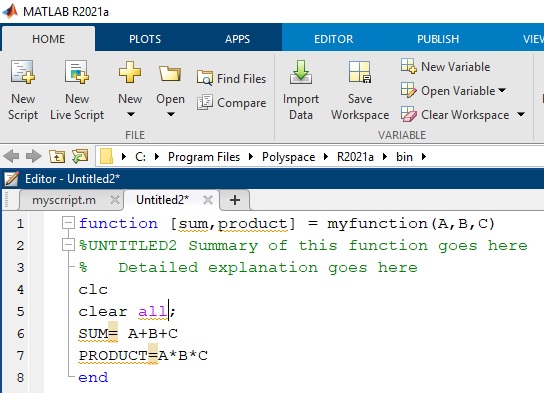Image resolution: width=544 pixels, height=393 pixels.
Task: Click the underlined 'SUM' variable
Action: (93, 334)
